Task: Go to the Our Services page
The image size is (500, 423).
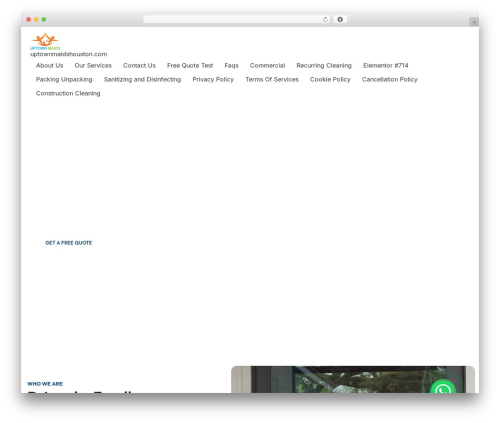Action: pyautogui.click(x=93, y=66)
